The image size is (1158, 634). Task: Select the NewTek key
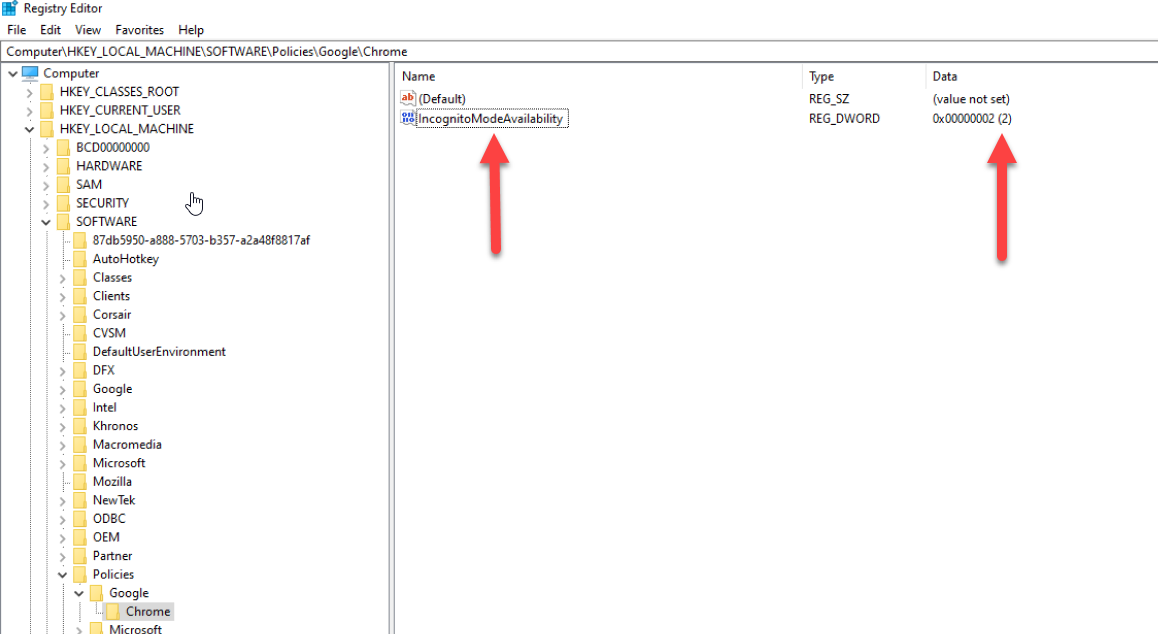114,500
